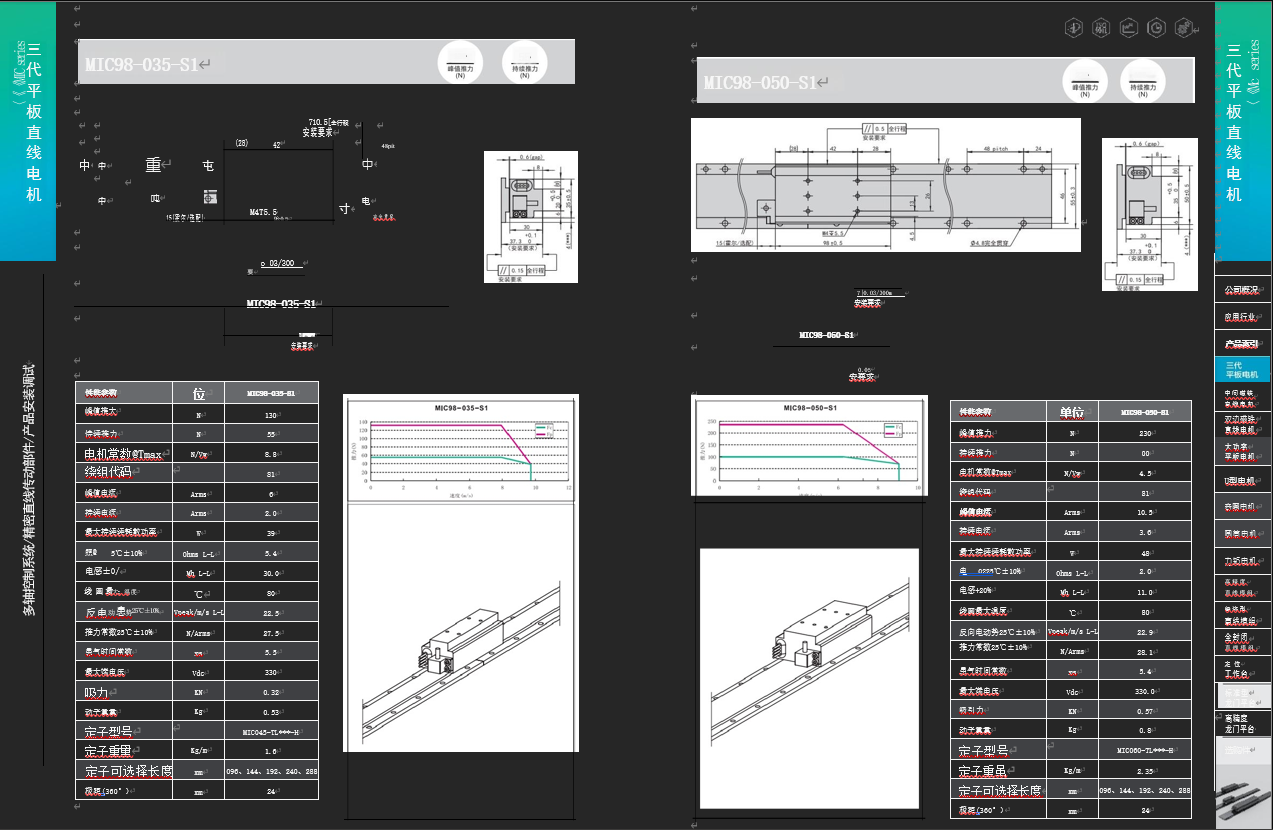Open the 产品系列 sidebar tab

[x=1242, y=344]
